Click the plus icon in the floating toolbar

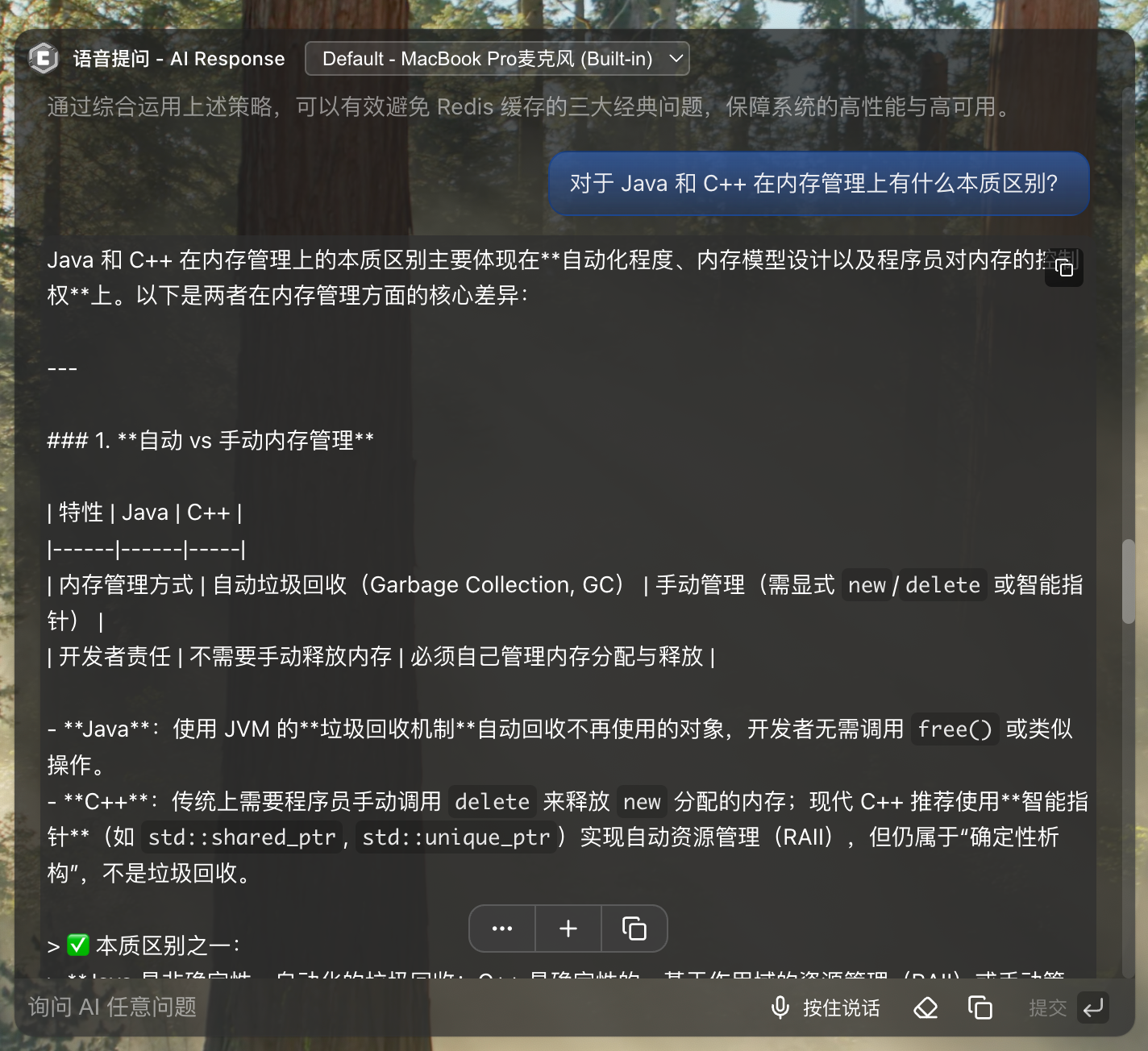pyautogui.click(x=568, y=928)
